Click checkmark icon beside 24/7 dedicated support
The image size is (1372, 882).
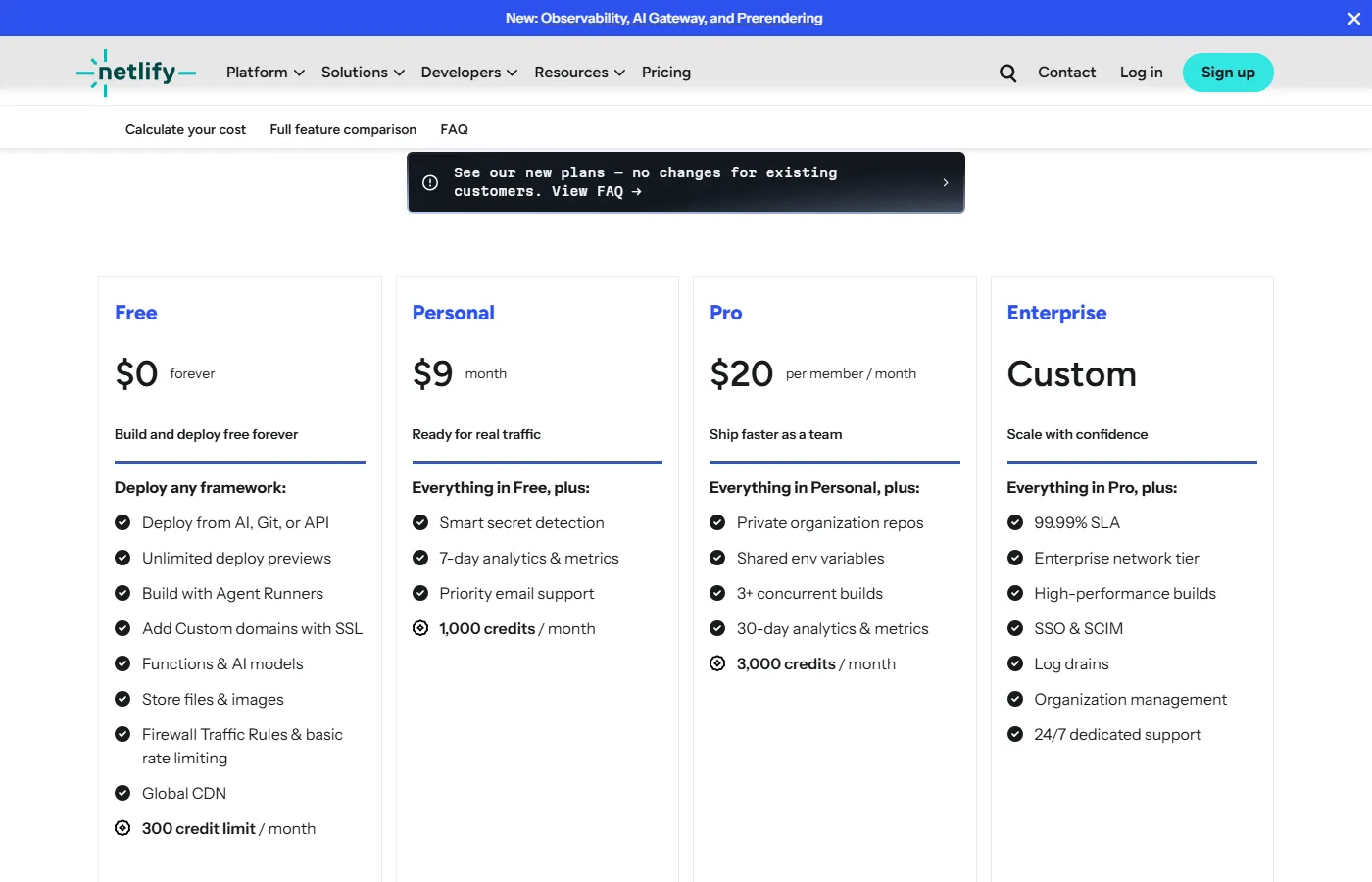[1015, 734]
